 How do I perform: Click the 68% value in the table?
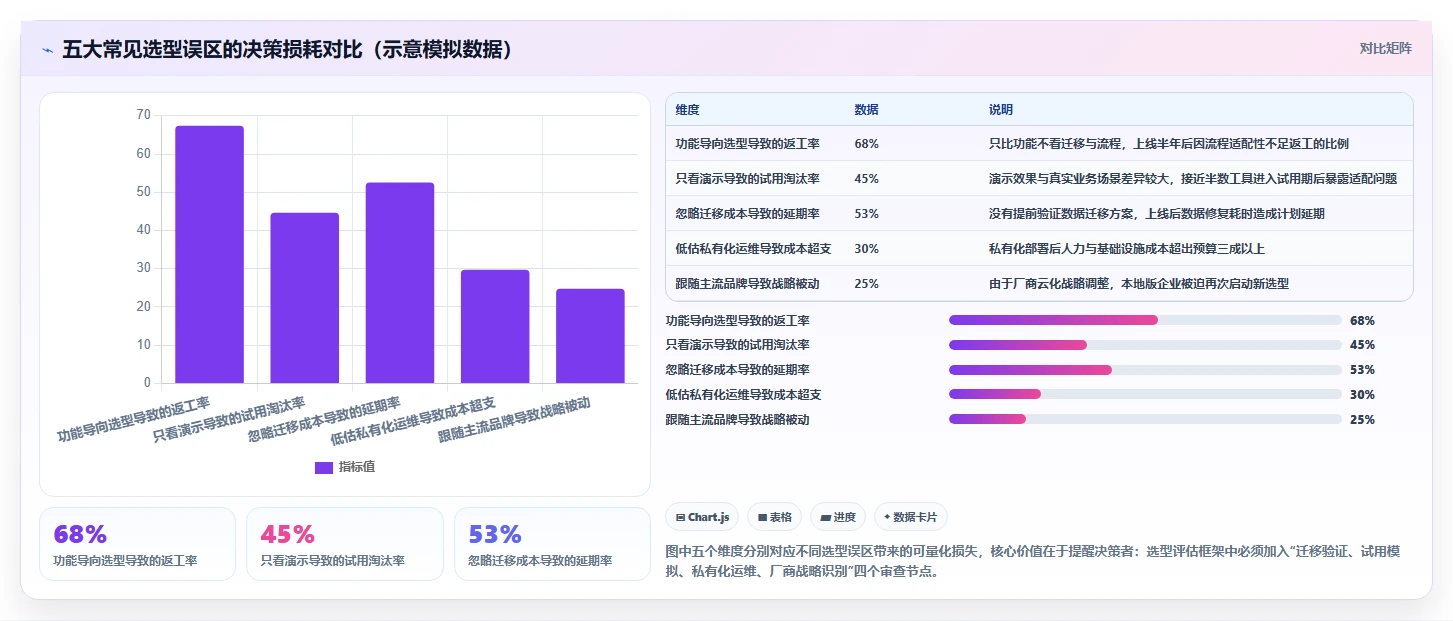[866, 144]
